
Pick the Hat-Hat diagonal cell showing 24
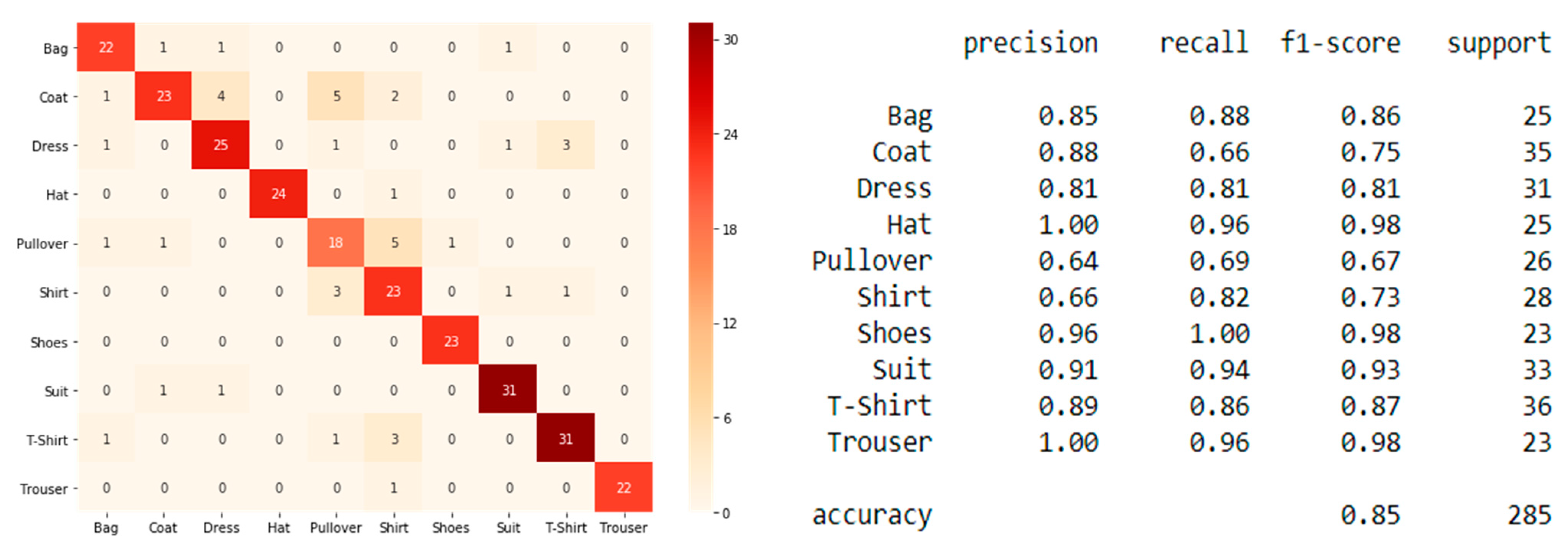278,194
